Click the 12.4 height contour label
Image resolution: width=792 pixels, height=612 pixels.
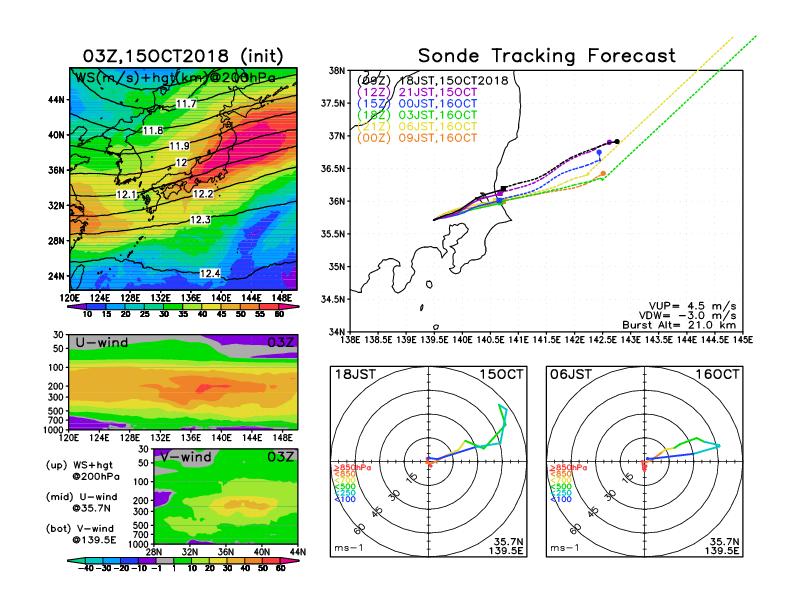tap(210, 273)
